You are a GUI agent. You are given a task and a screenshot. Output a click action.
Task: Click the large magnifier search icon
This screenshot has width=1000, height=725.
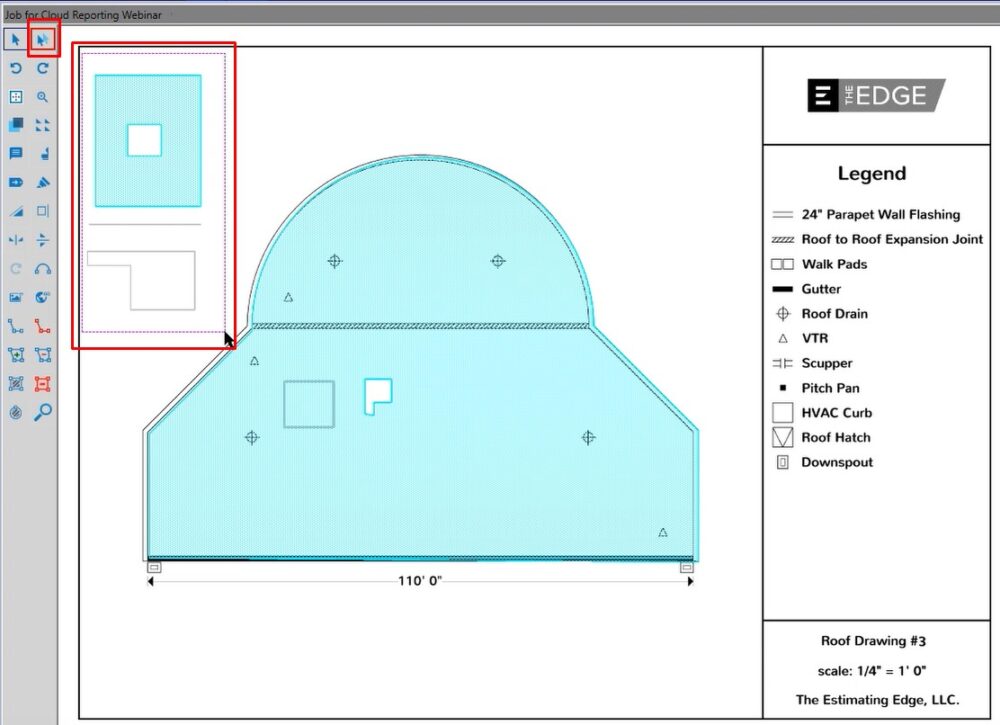pyautogui.click(x=43, y=412)
